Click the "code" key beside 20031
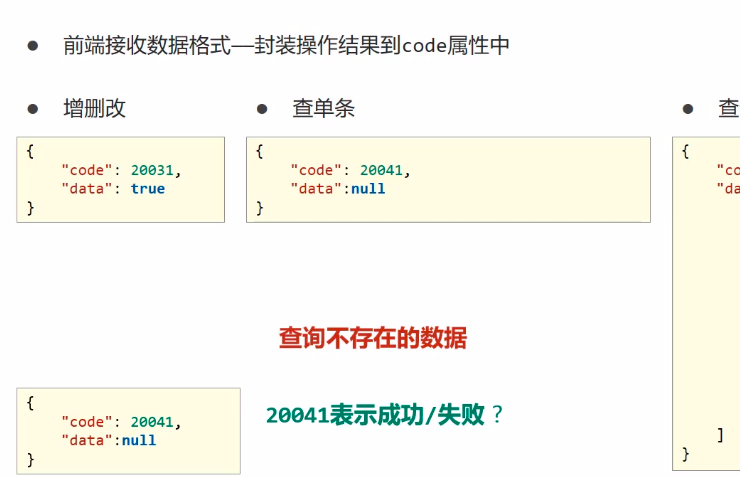This screenshot has height=477, width=740. pyautogui.click(x=87, y=170)
